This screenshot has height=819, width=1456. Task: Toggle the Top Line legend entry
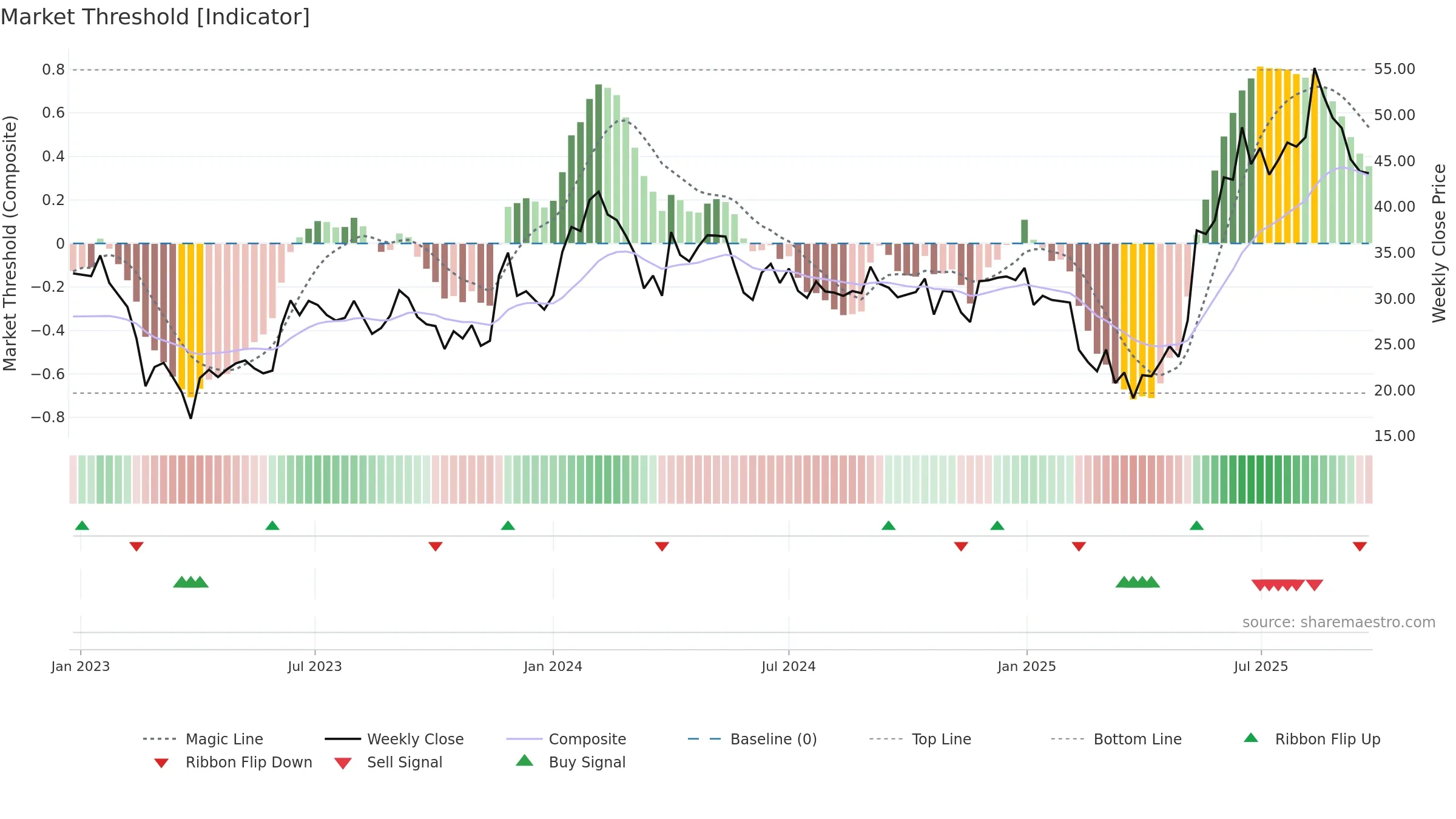click(x=920, y=739)
